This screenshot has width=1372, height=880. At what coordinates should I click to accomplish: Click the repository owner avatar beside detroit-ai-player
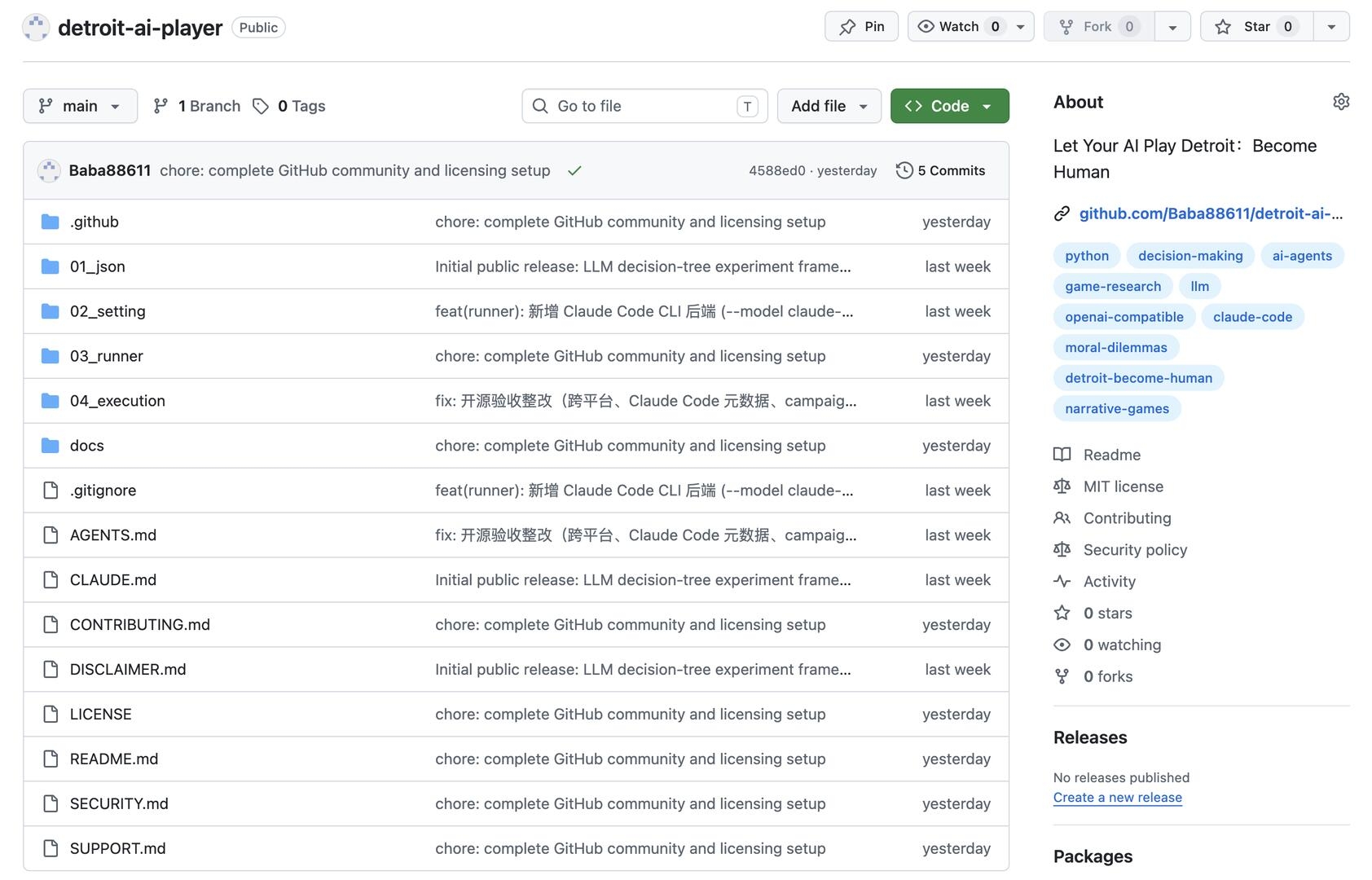(36, 28)
